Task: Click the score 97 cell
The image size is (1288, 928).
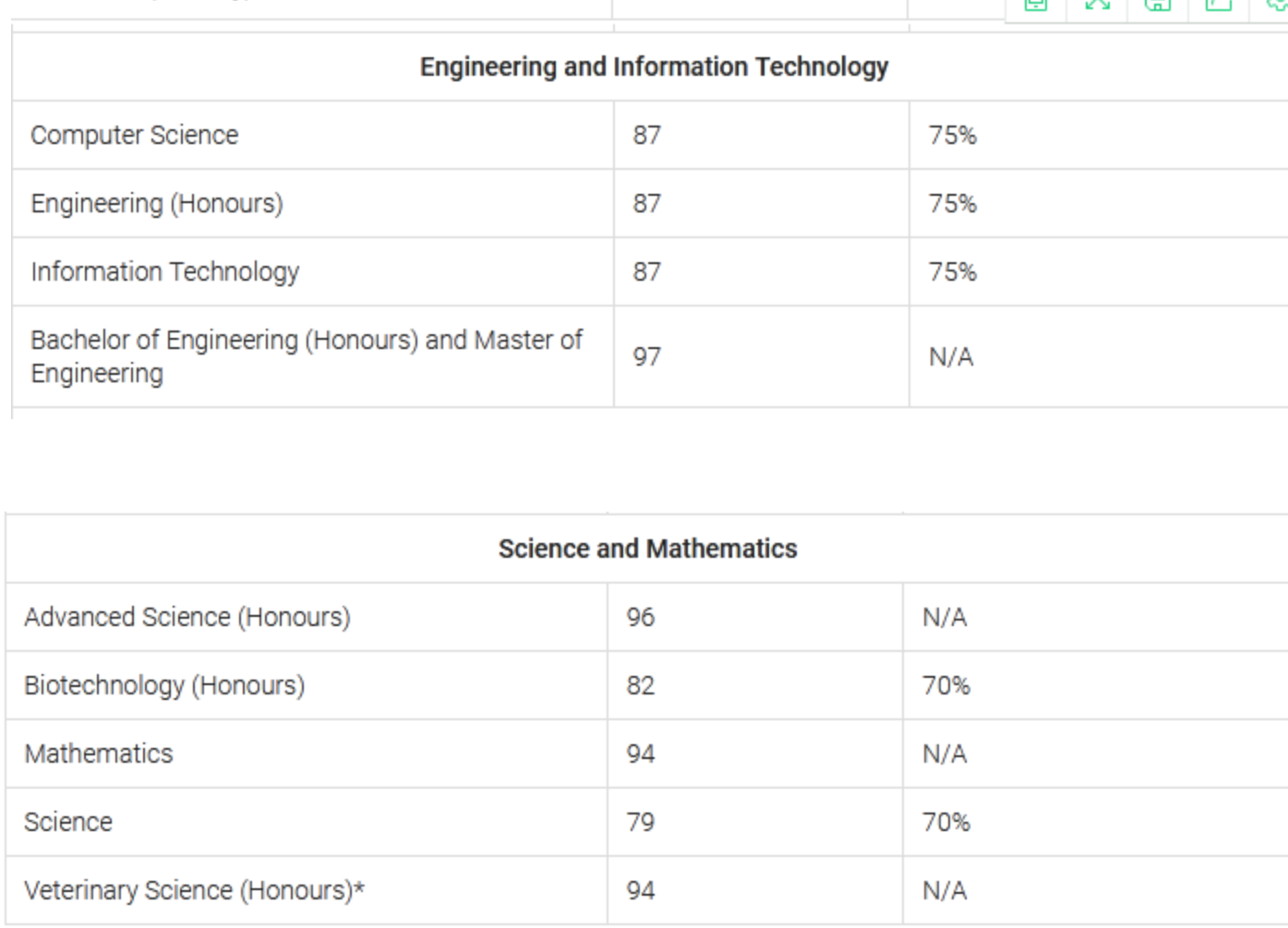Action: point(647,357)
